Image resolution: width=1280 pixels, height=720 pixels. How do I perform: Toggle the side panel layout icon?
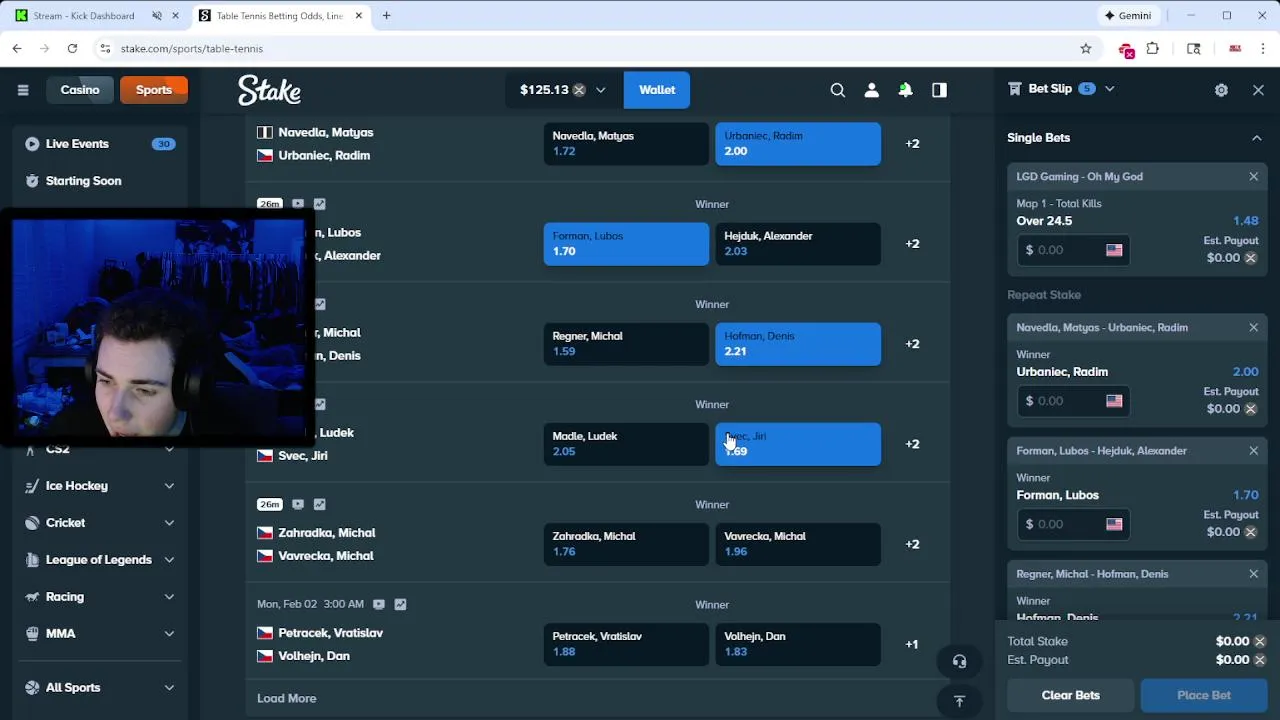(939, 90)
